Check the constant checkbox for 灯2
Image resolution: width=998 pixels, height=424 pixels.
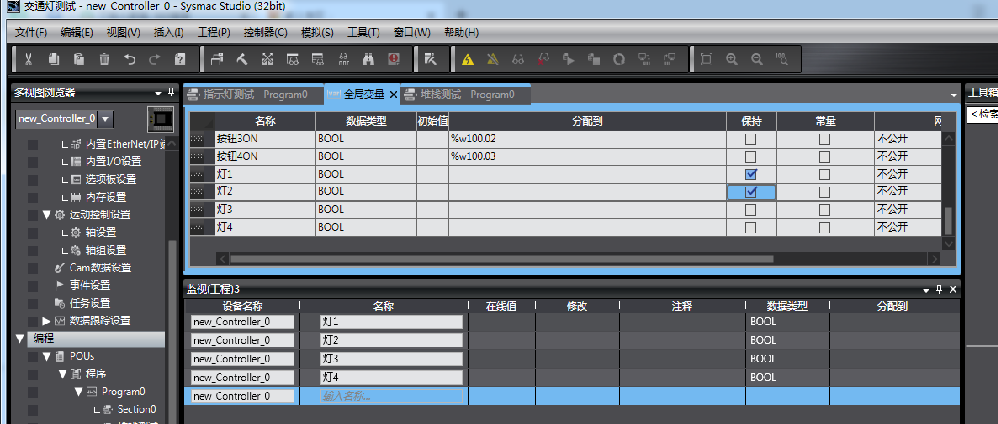click(824, 191)
